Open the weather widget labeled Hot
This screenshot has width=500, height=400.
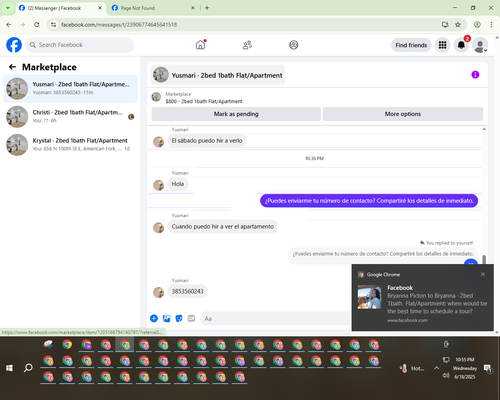coord(412,368)
